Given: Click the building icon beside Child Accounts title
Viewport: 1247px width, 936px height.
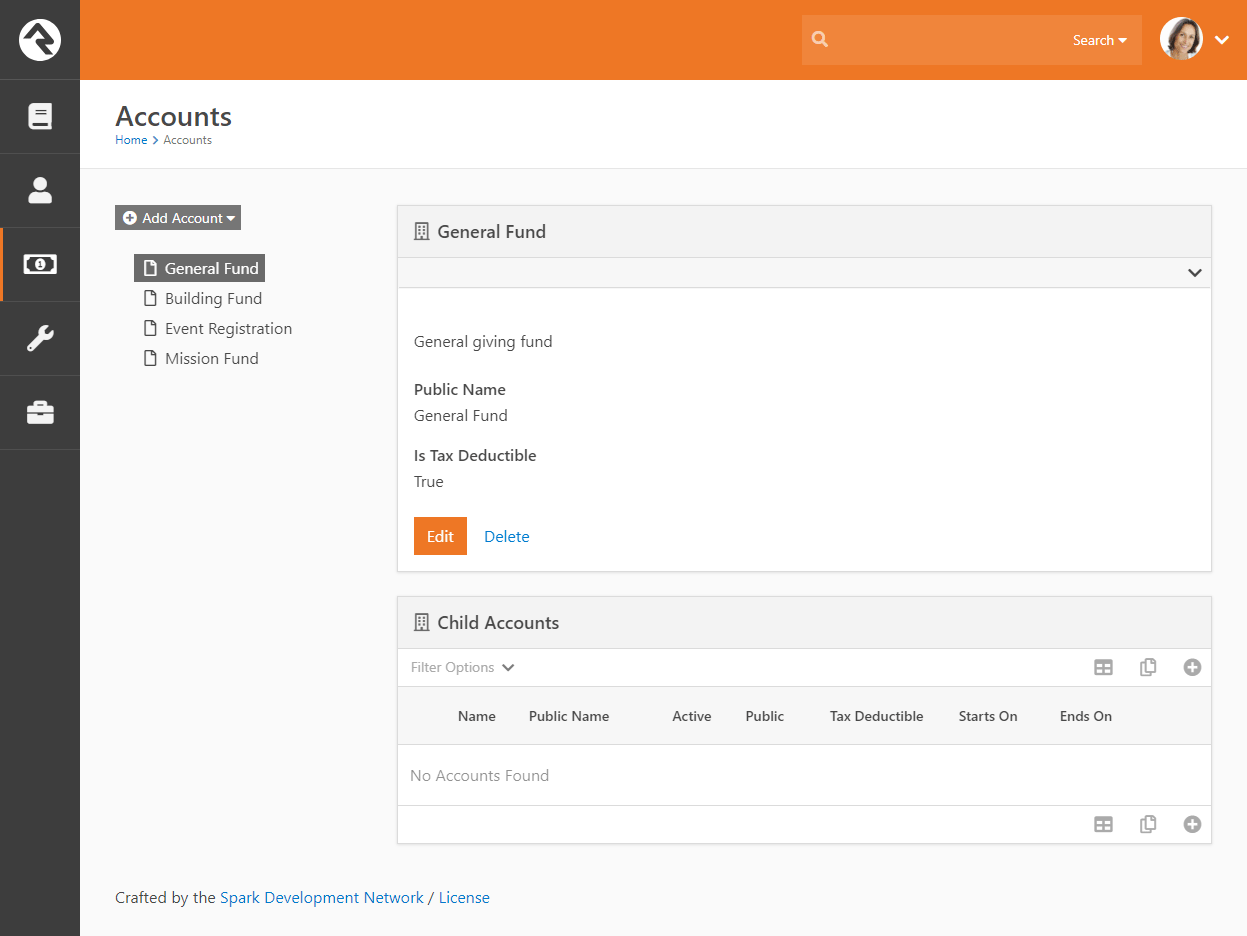Looking at the screenshot, I should 421,623.
